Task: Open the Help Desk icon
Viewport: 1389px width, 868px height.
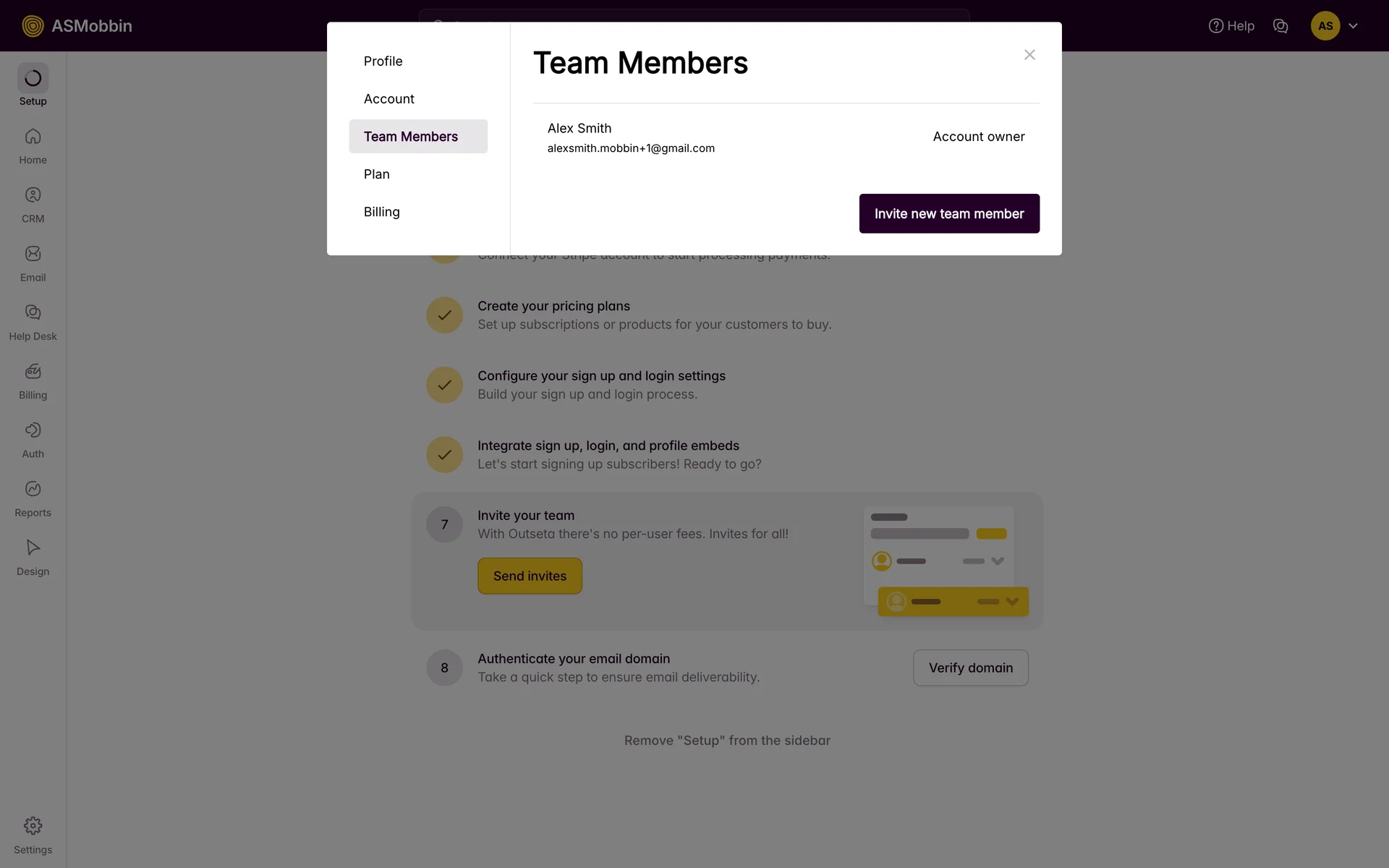Action: [33, 313]
